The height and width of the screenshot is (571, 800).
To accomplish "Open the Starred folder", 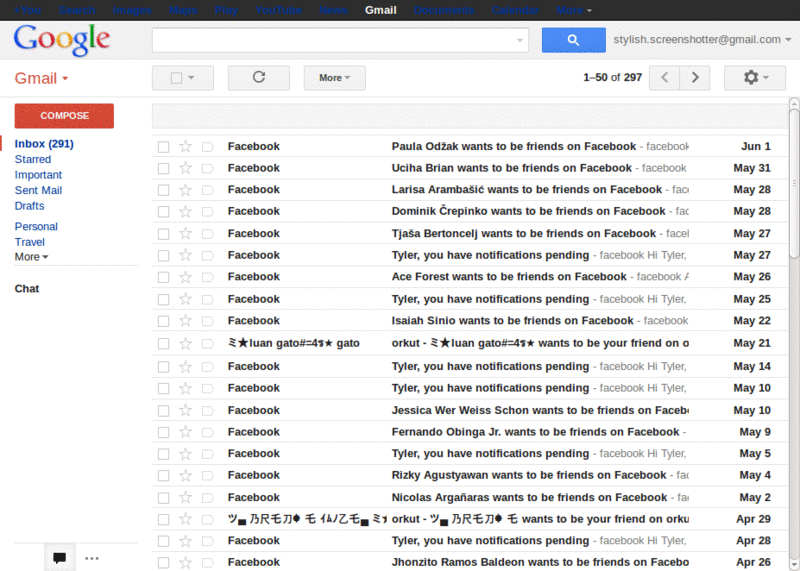I will [33, 159].
